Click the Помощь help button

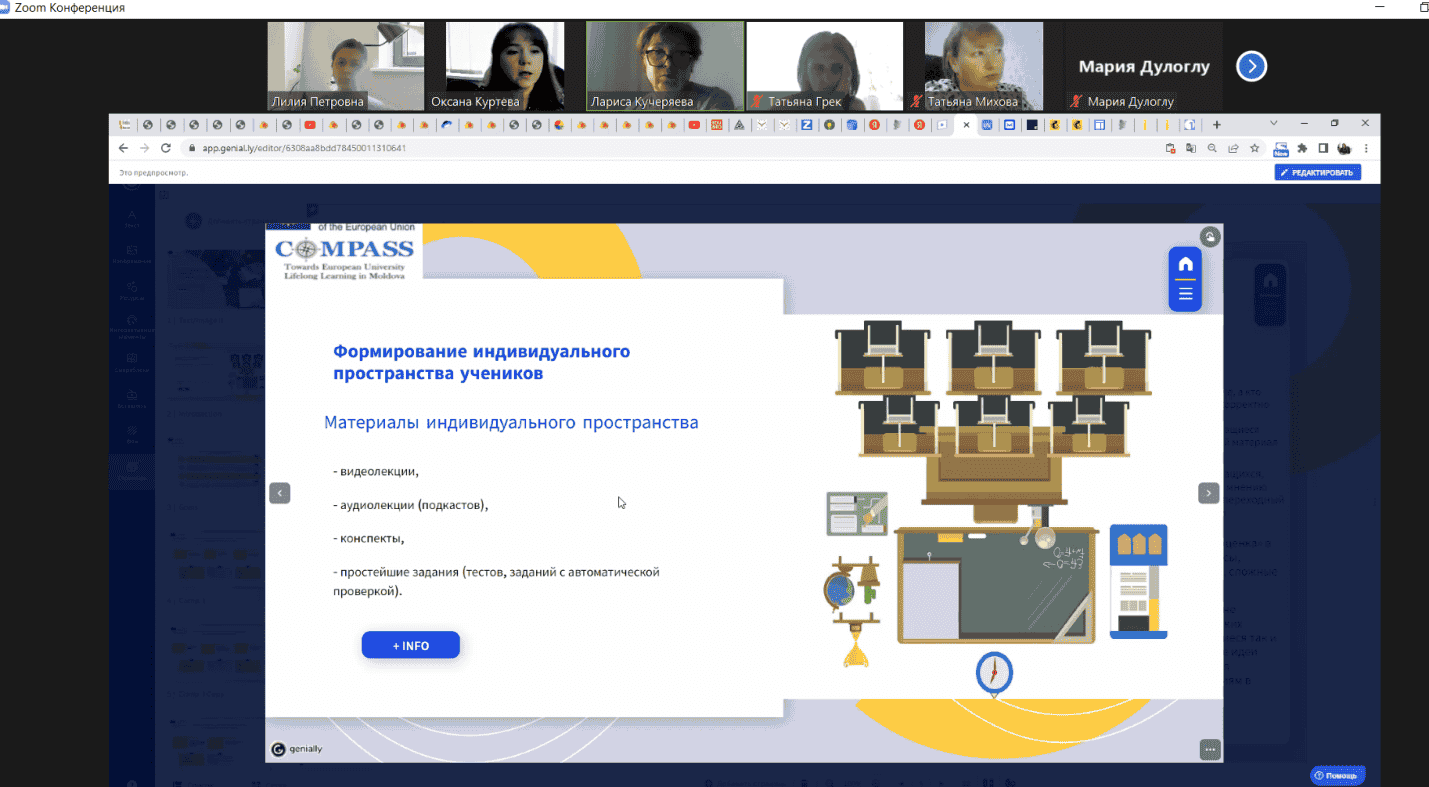(1337, 775)
